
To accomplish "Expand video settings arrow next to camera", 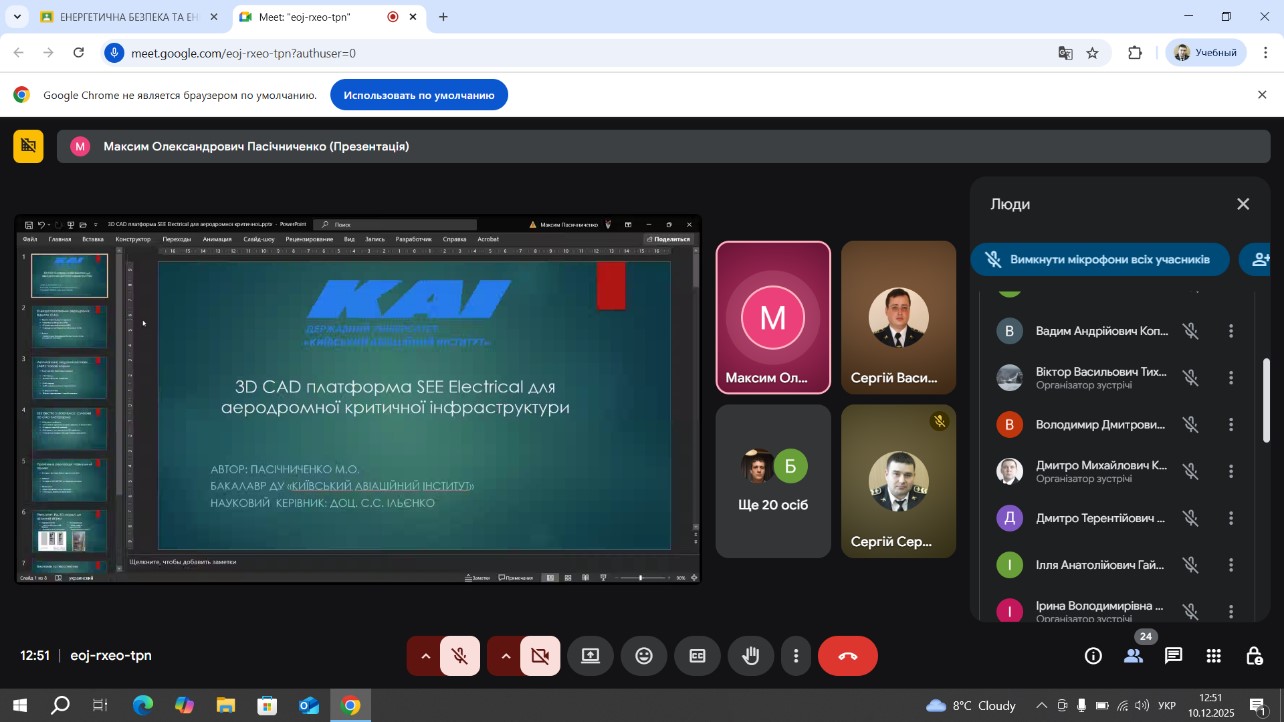I will point(506,656).
